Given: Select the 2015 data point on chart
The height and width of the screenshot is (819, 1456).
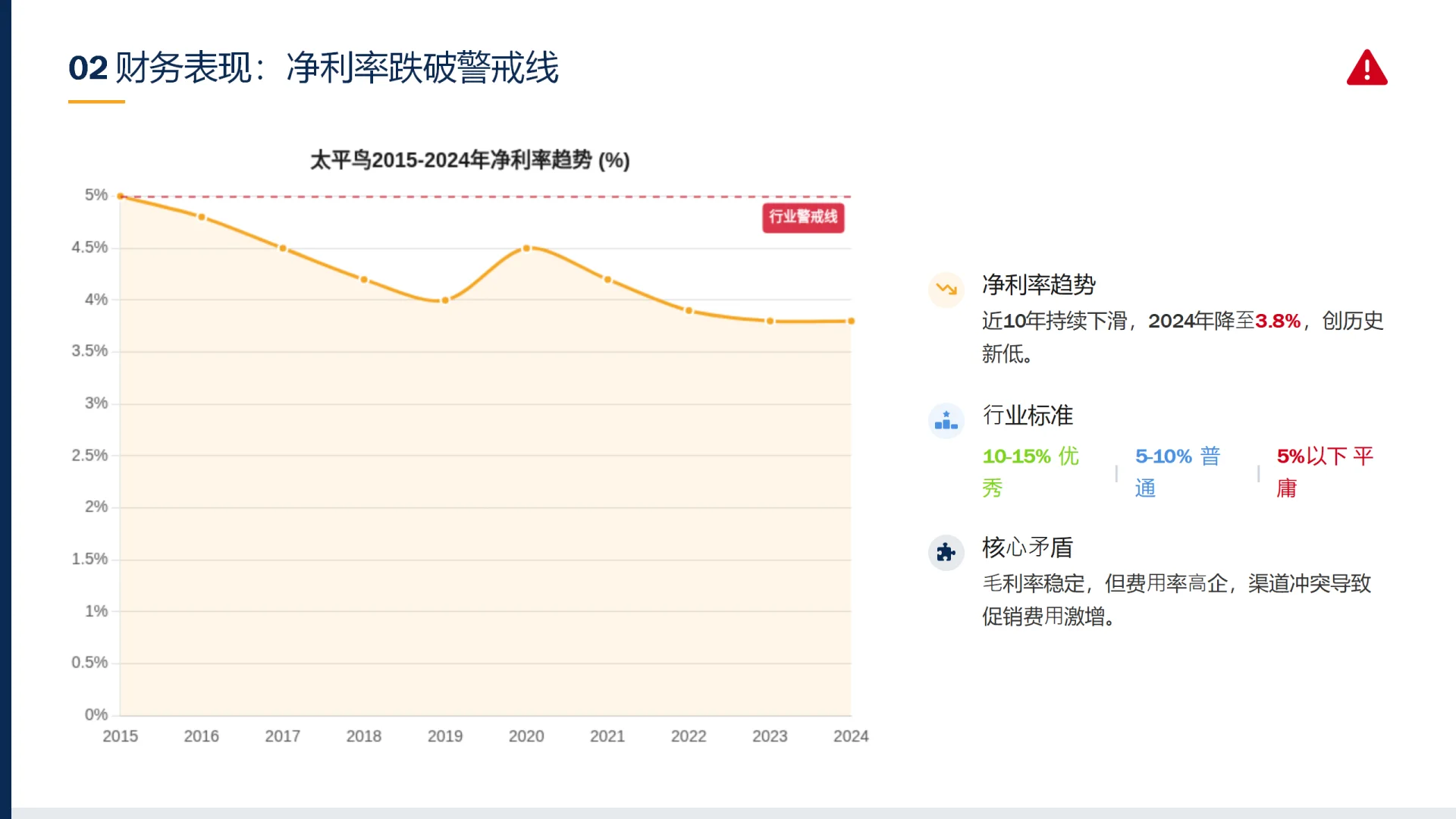Looking at the screenshot, I should pos(121,196).
